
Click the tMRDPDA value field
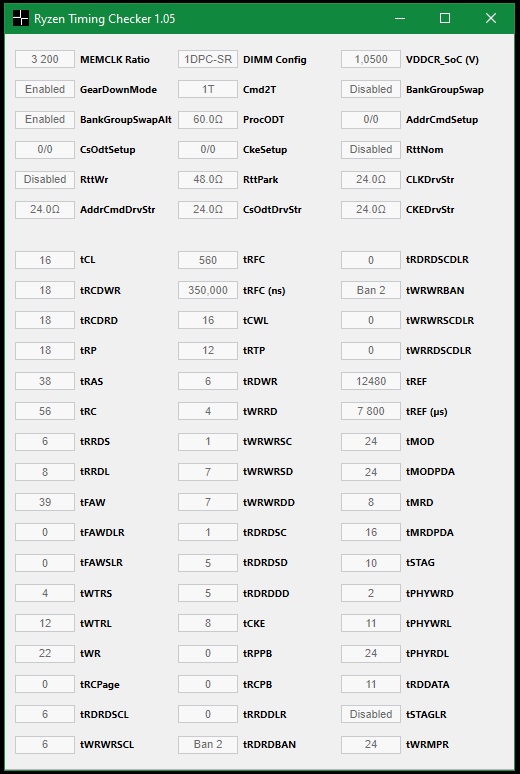[371, 532]
